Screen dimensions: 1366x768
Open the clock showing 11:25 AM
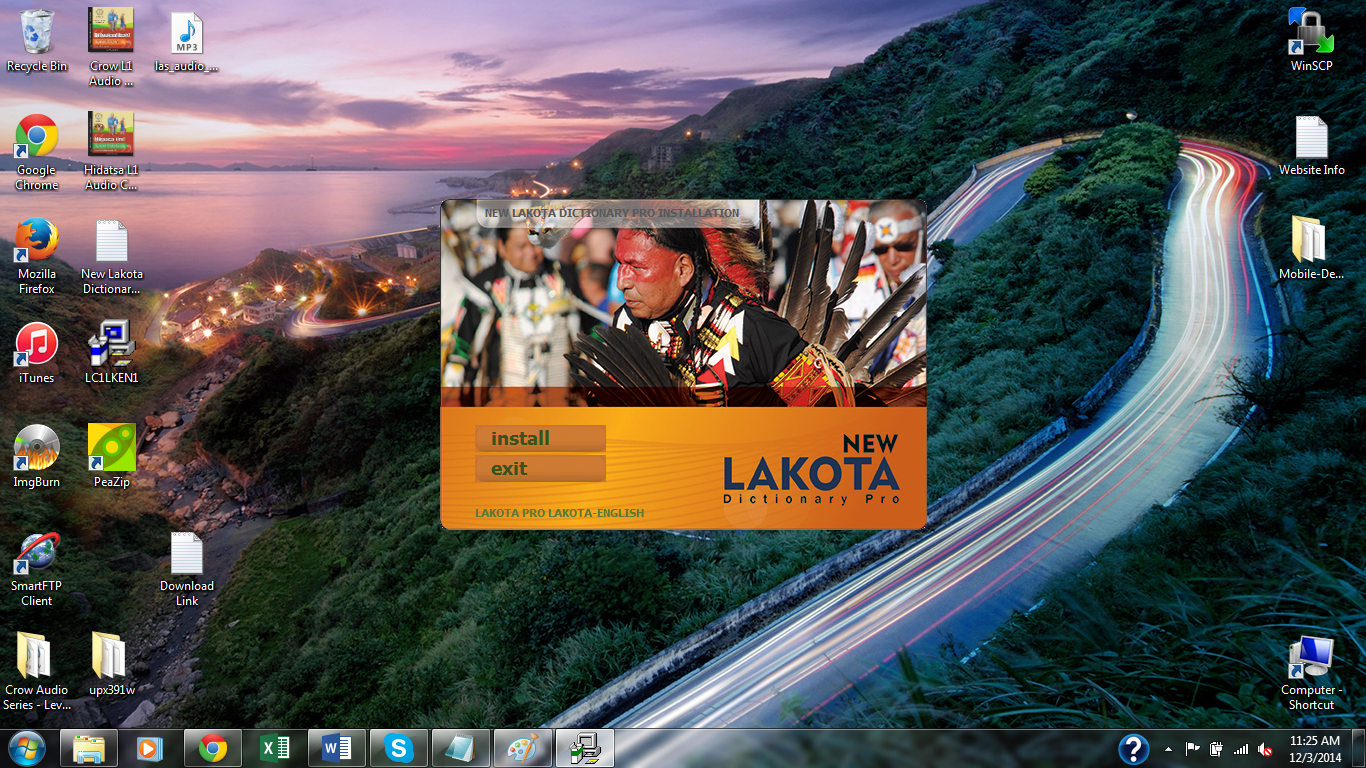click(1315, 749)
